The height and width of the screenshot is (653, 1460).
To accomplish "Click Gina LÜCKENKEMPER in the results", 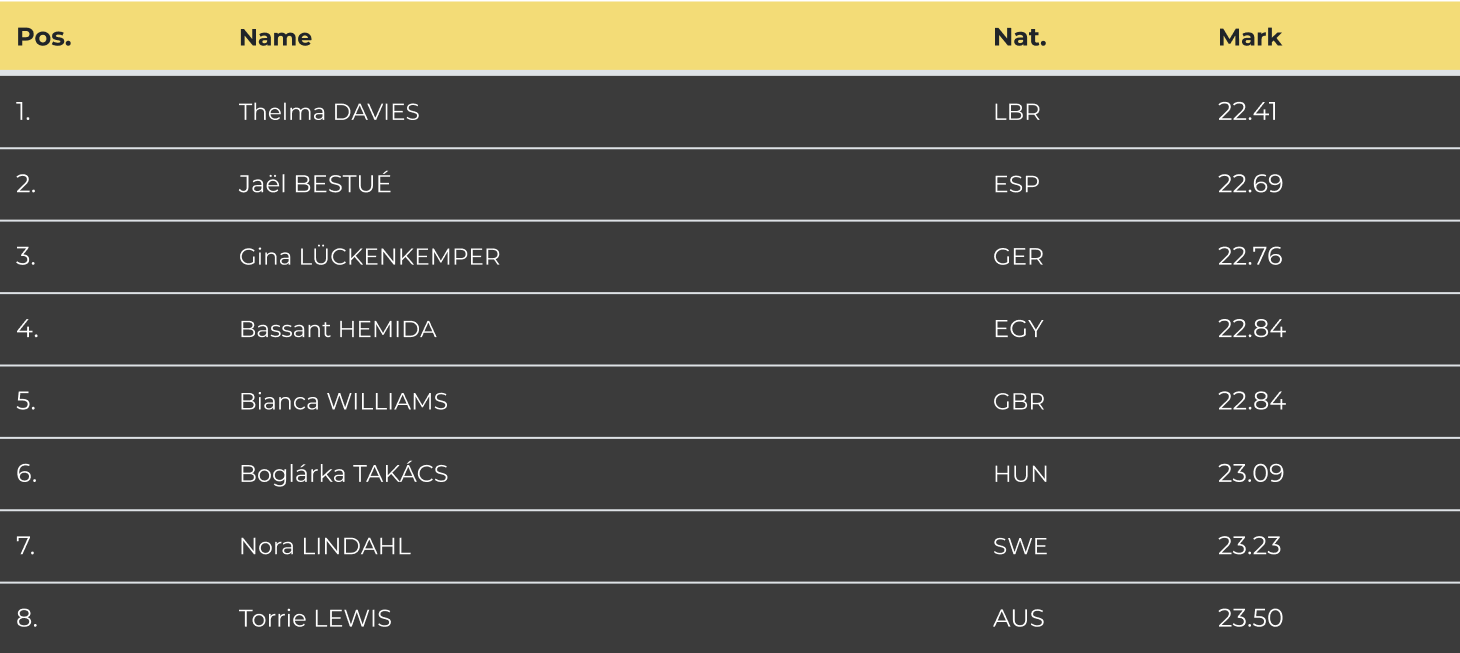I will pos(369,257).
